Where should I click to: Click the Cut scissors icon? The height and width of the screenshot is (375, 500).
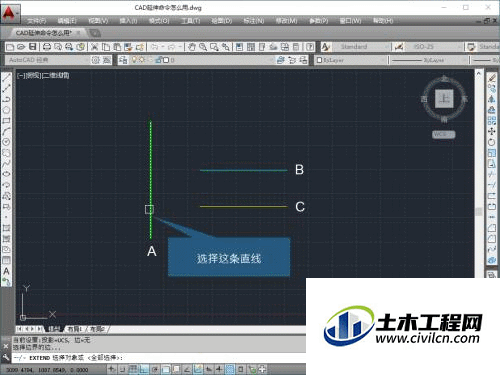pos(94,47)
